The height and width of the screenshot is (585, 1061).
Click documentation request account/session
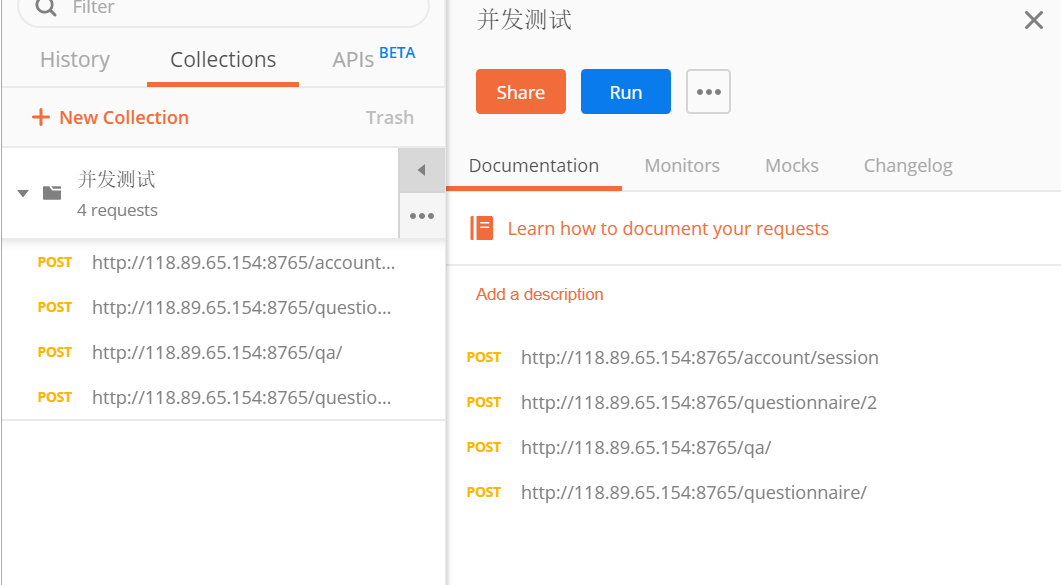(700, 357)
